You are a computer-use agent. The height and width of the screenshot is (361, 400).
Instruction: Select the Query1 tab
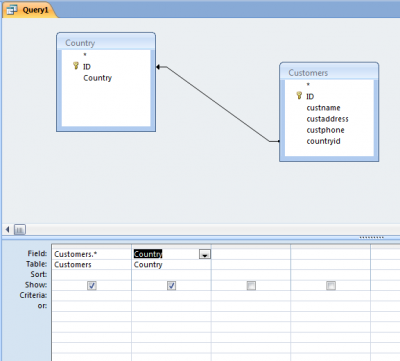29,10
